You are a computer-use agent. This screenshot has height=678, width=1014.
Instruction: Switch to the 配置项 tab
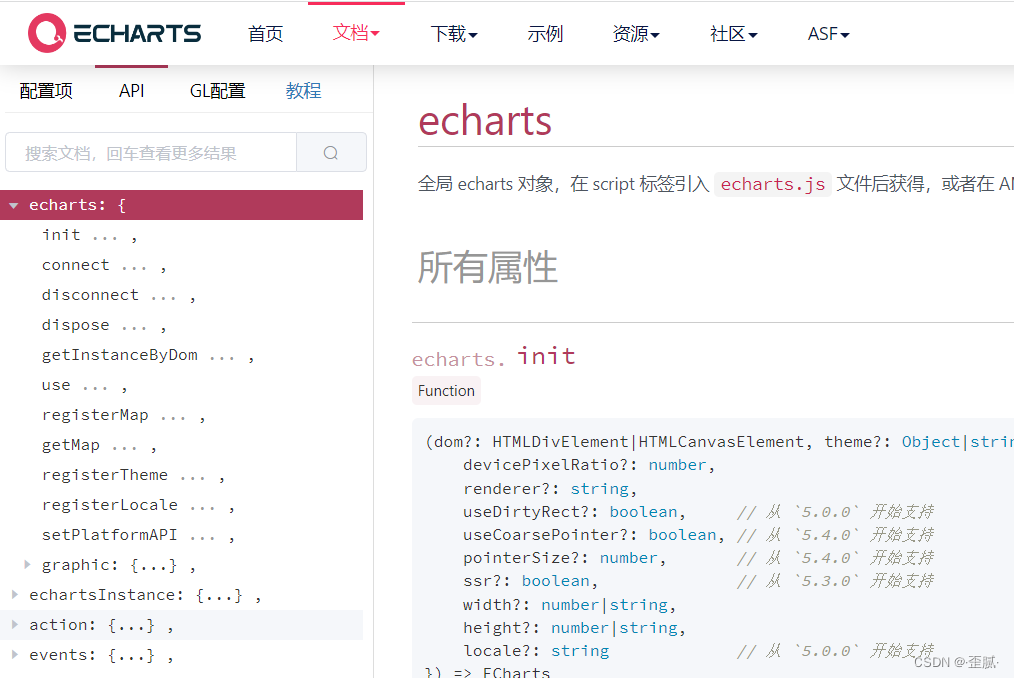(46, 90)
